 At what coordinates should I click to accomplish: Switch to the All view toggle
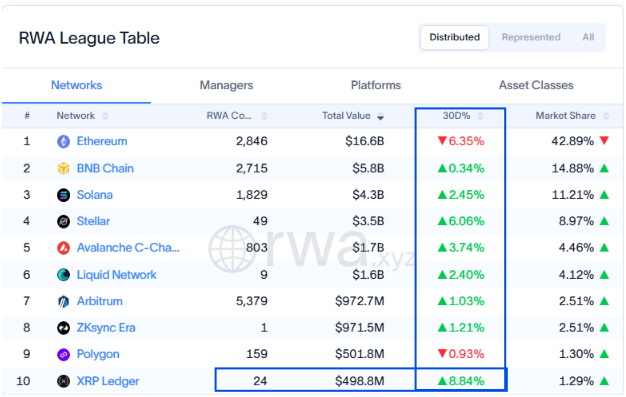point(588,38)
